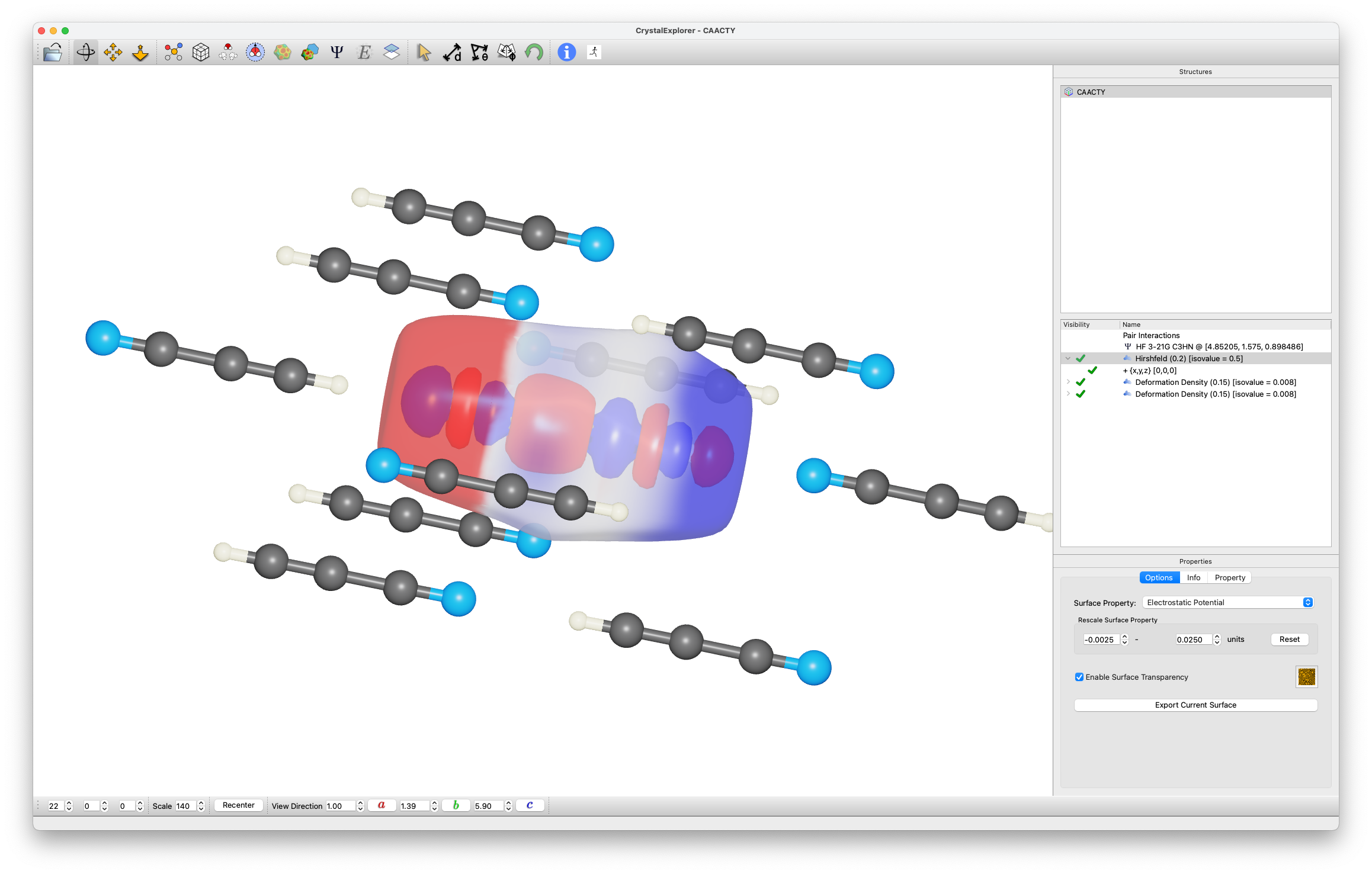Open the blue info icon
The width and height of the screenshot is (1372, 874).
[x=566, y=53]
